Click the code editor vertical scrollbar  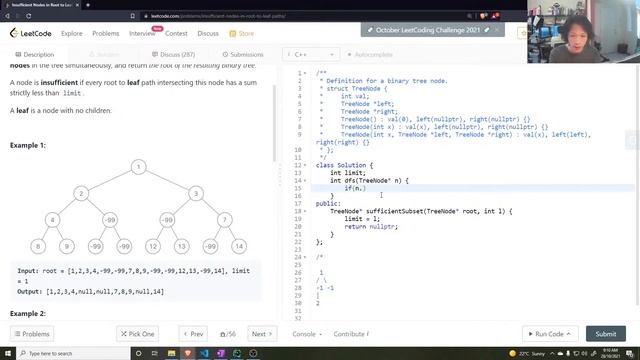point(638,186)
